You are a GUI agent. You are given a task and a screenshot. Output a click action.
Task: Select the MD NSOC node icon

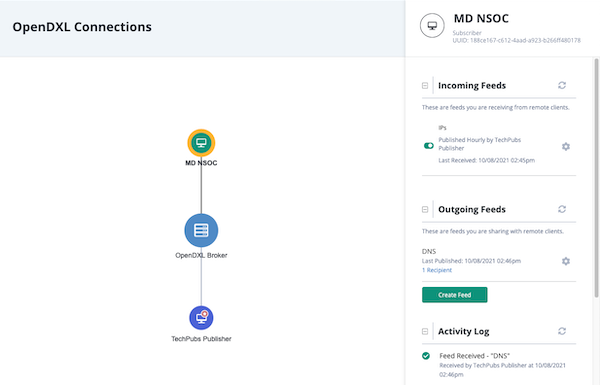tap(201, 143)
